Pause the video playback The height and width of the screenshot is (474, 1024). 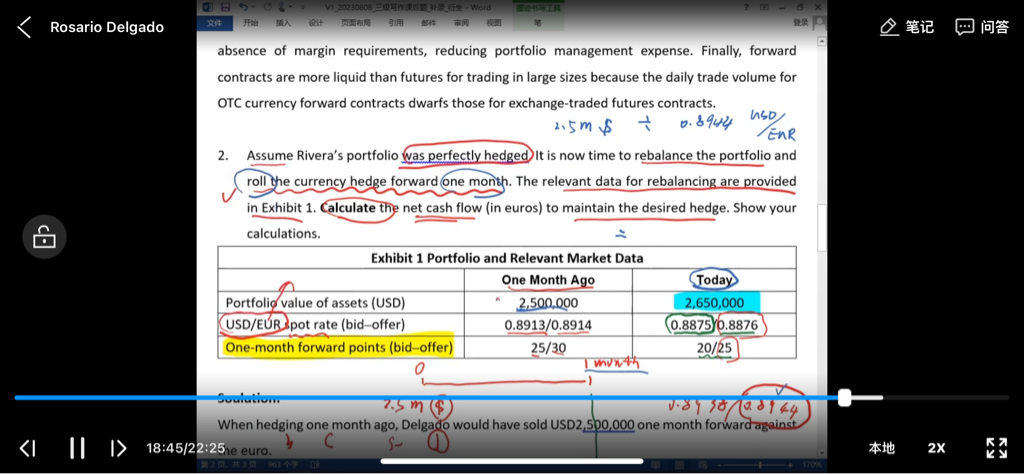[77, 448]
